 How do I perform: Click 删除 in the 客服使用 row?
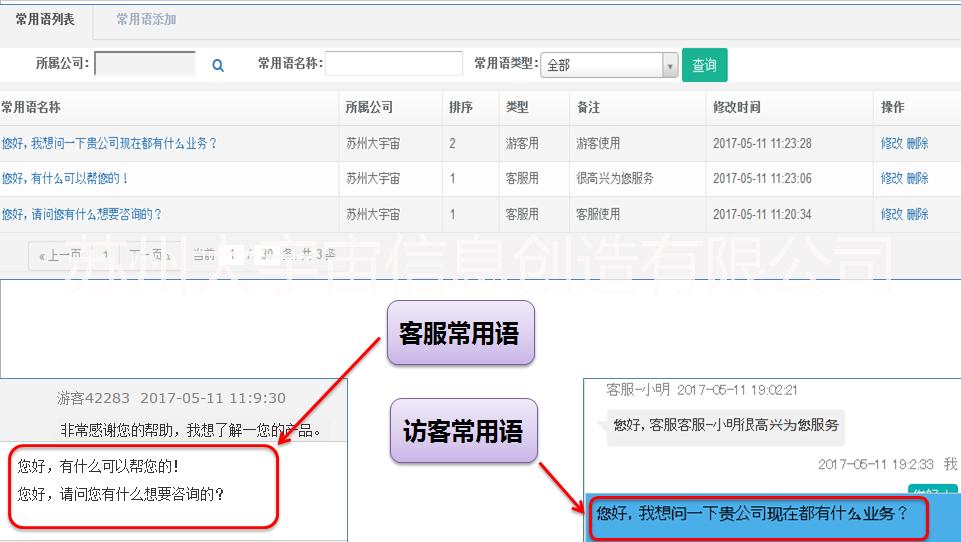pos(917,214)
